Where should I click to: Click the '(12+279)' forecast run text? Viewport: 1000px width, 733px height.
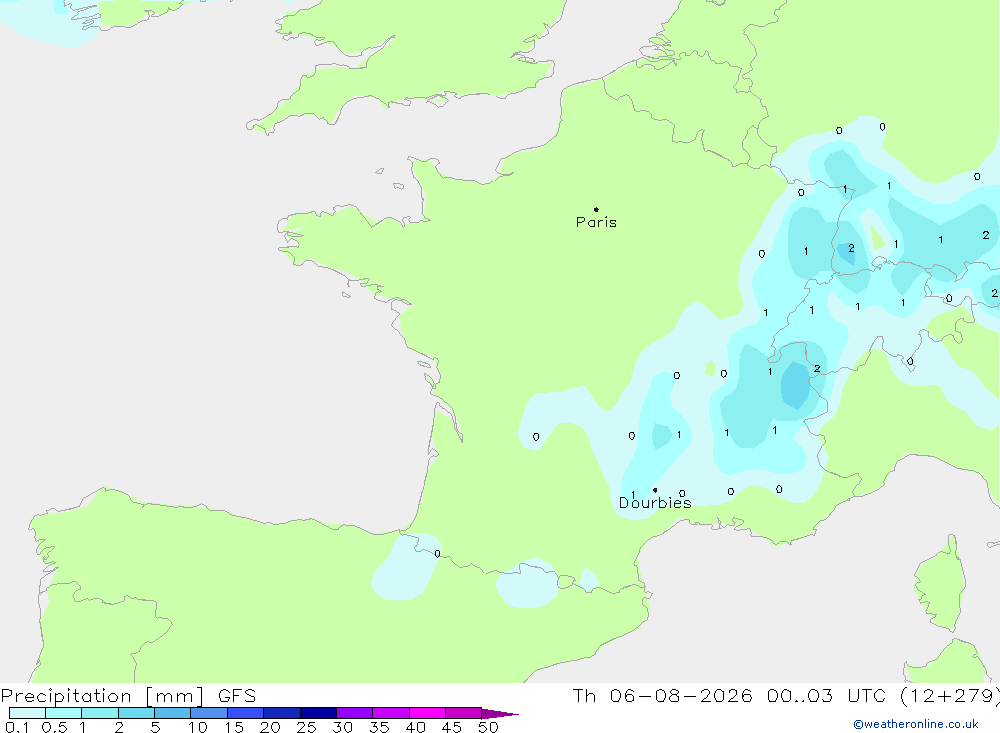pos(950,695)
